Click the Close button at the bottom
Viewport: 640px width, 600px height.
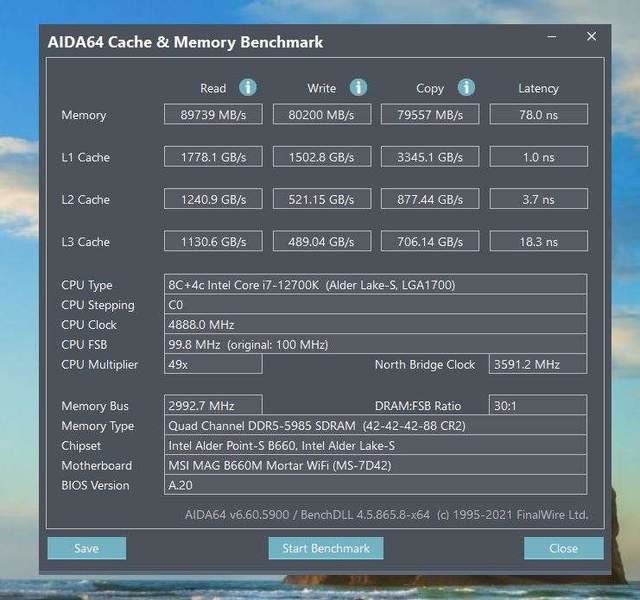click(x=564, y=548)
